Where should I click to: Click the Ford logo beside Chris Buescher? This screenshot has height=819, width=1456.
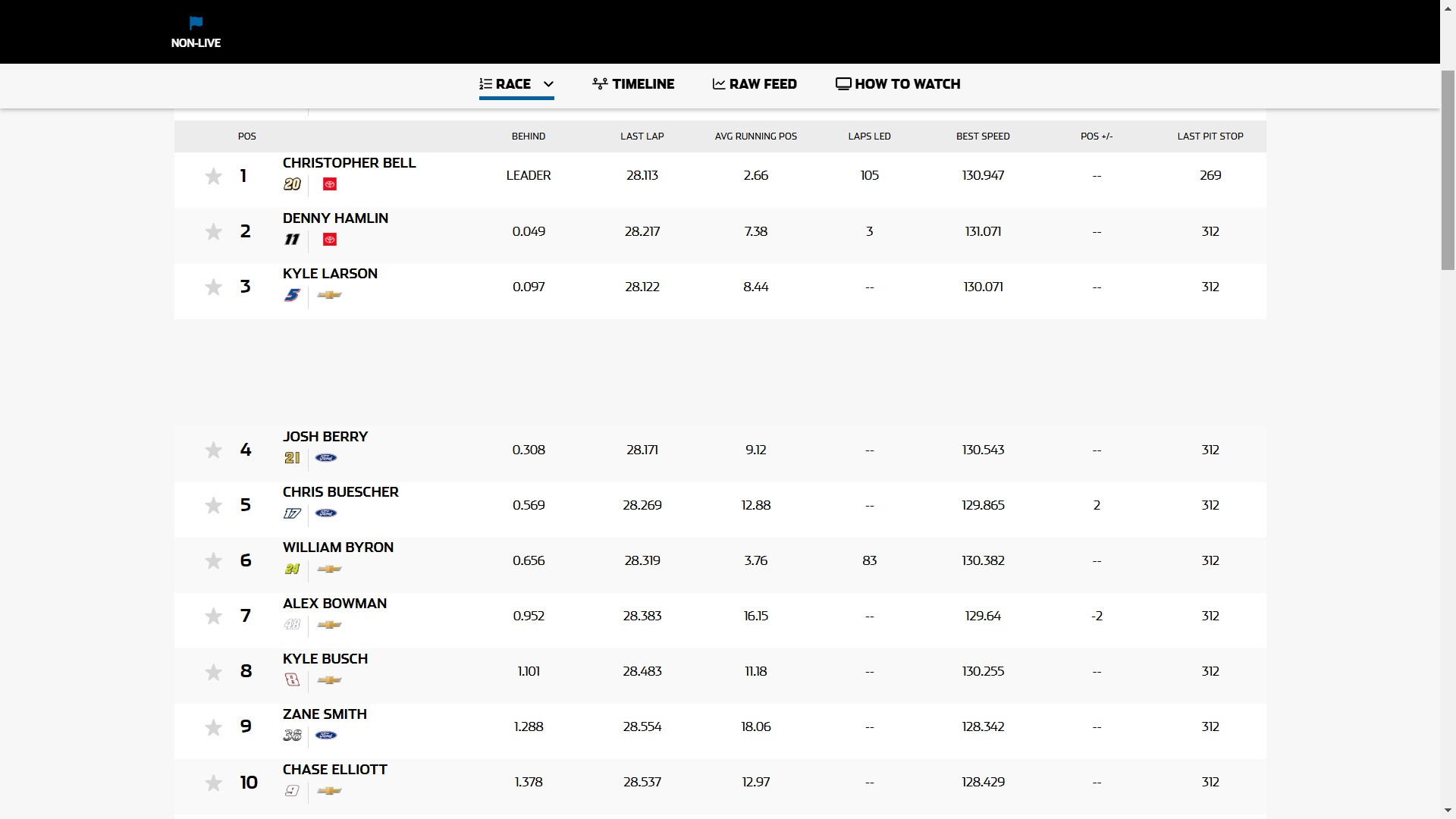[x=326, y=513]
